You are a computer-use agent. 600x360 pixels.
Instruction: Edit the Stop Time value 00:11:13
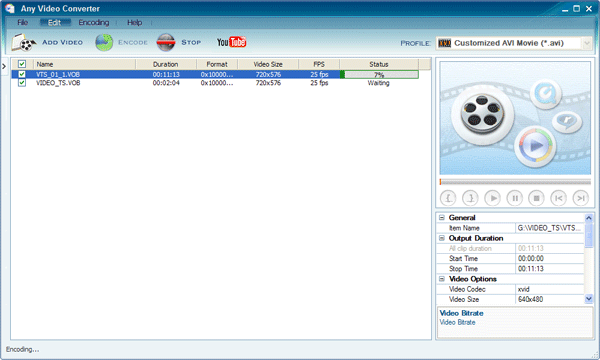(549, 269)
